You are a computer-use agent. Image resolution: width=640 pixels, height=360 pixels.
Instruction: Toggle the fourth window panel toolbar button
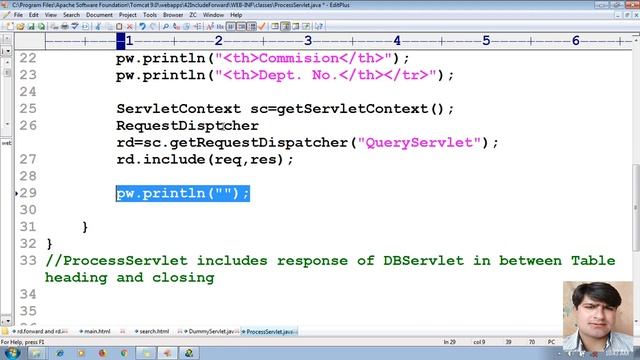tap(306, 27)
